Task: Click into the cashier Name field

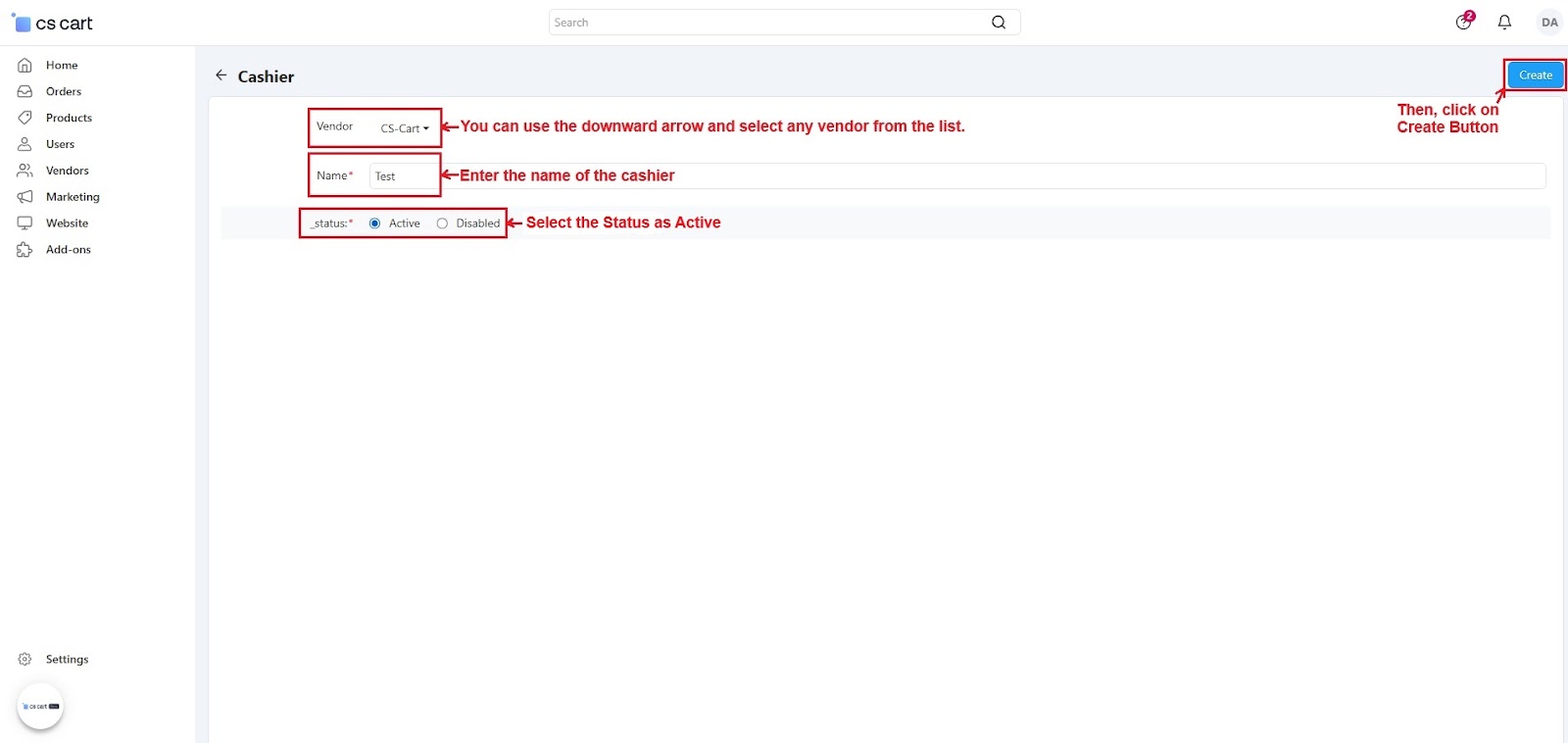Action: (956, 176)
